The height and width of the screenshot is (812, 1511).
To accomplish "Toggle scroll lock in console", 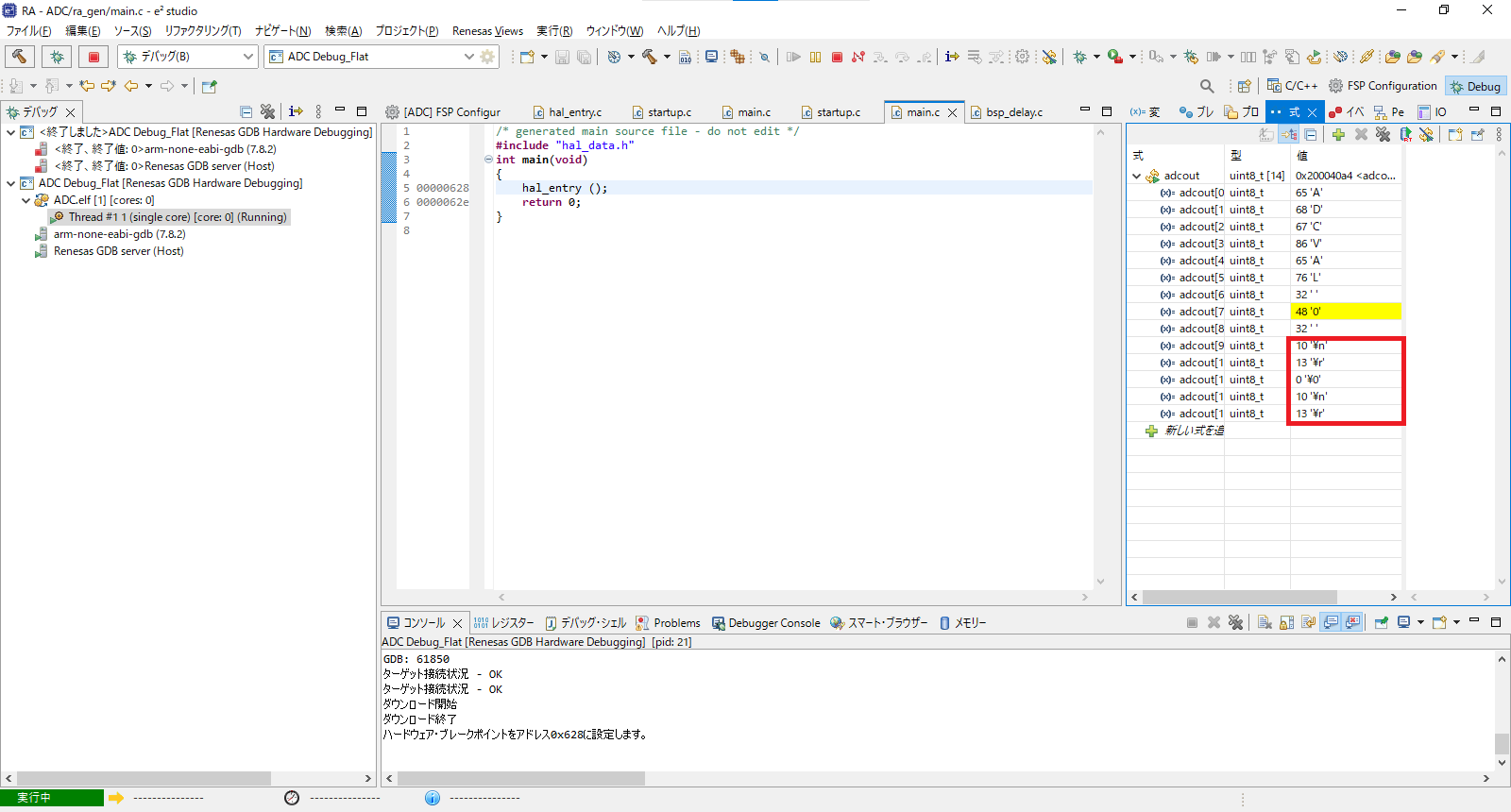I will pyautogui.click(x=1286, y=623).
